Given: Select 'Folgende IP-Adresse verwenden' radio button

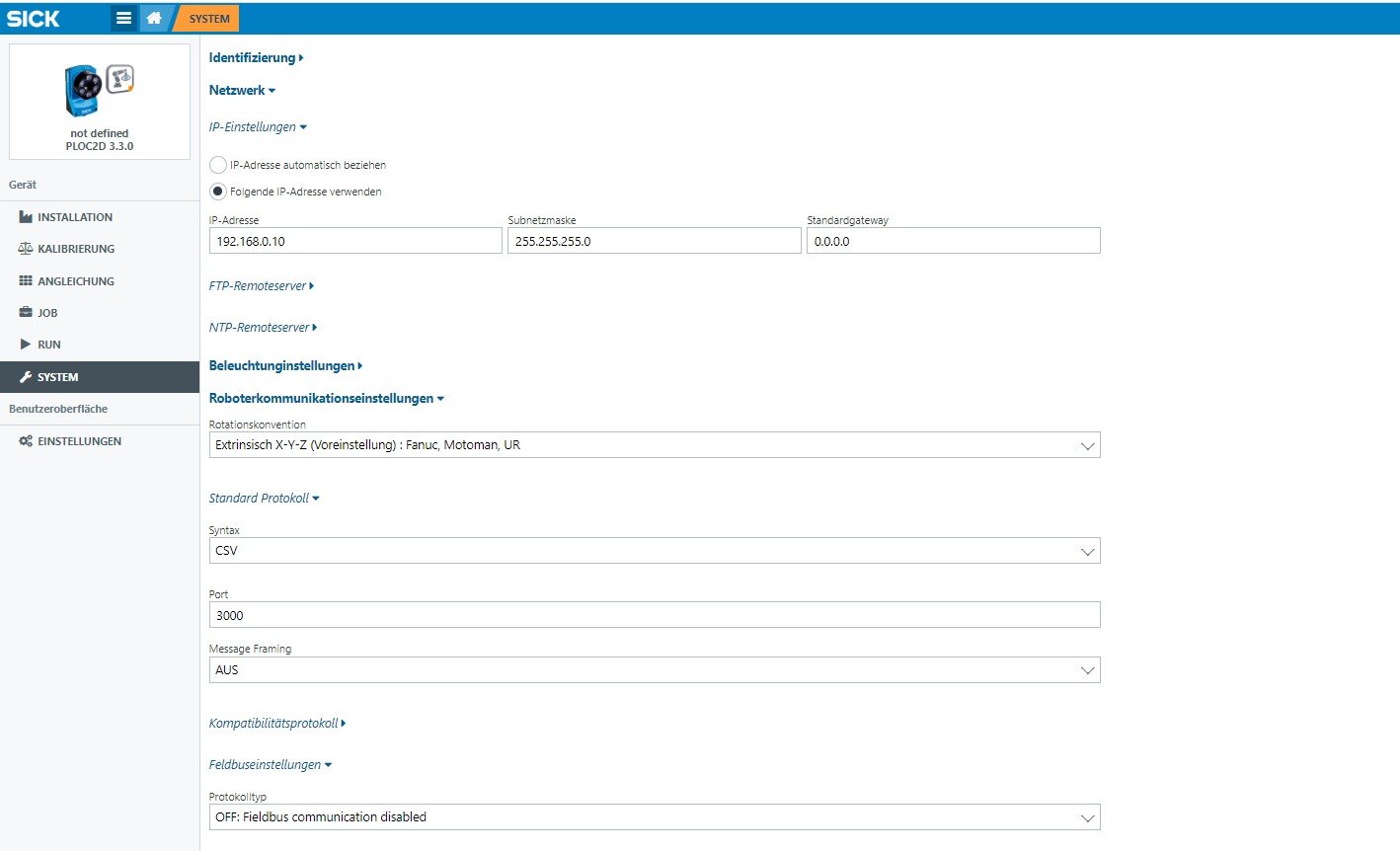Looking at the screenshot, I should pyautogui.click(x=218, y=192).
